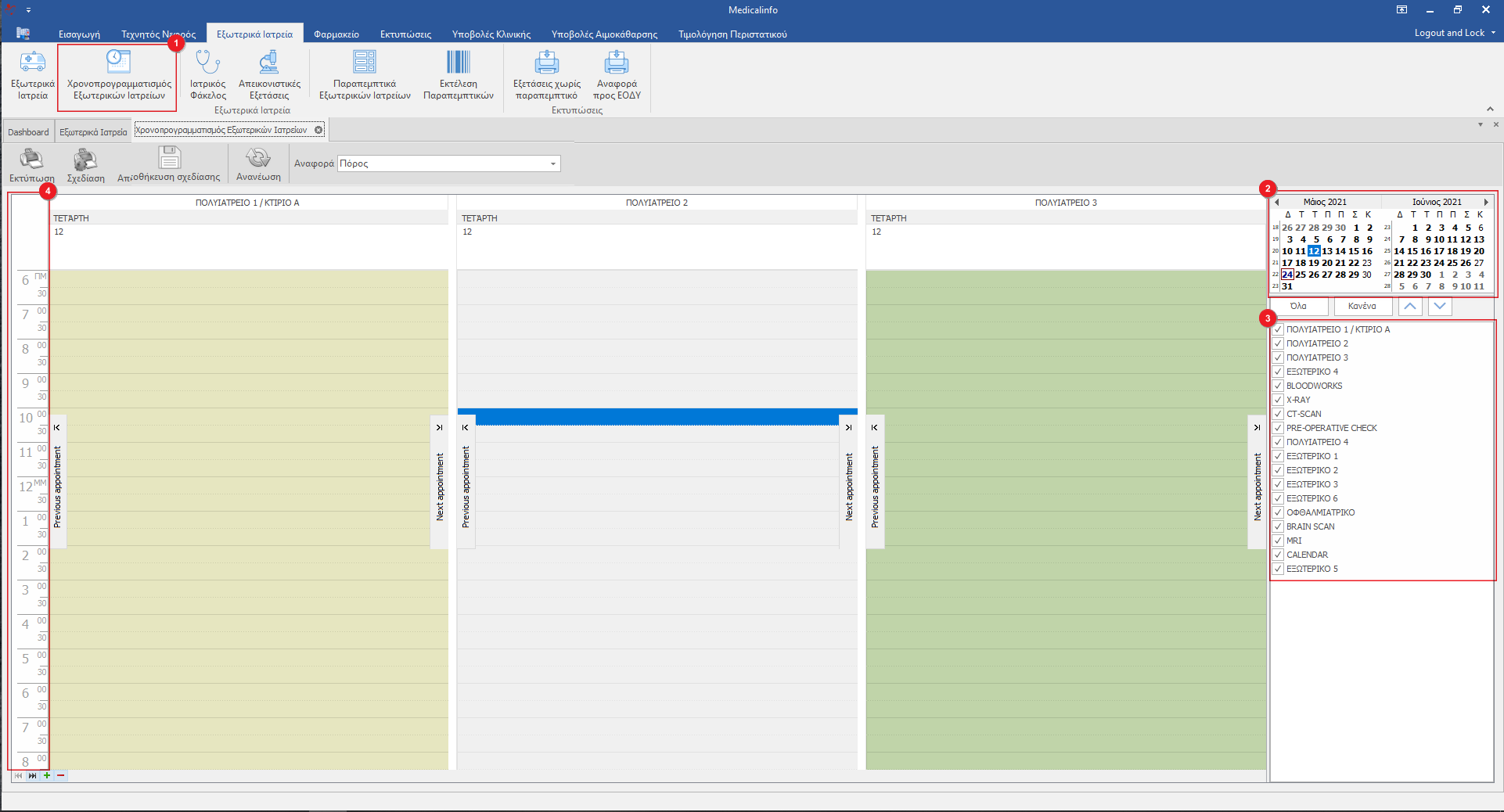The height and width of the screenshot is (812, 1504).
Task: Go to next month in calendar
Action: point(1485,202)
